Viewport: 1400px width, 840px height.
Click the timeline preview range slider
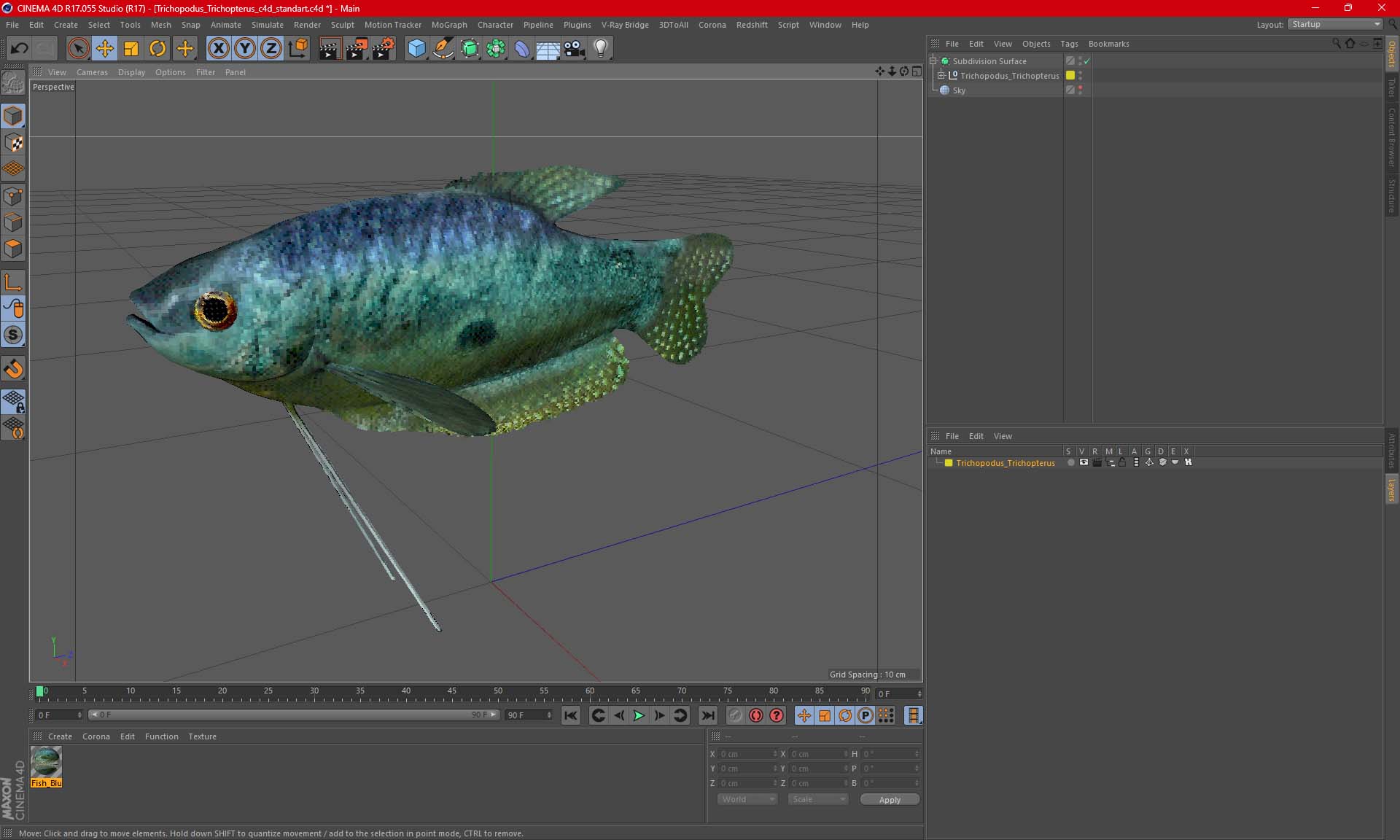click(295, 715)
